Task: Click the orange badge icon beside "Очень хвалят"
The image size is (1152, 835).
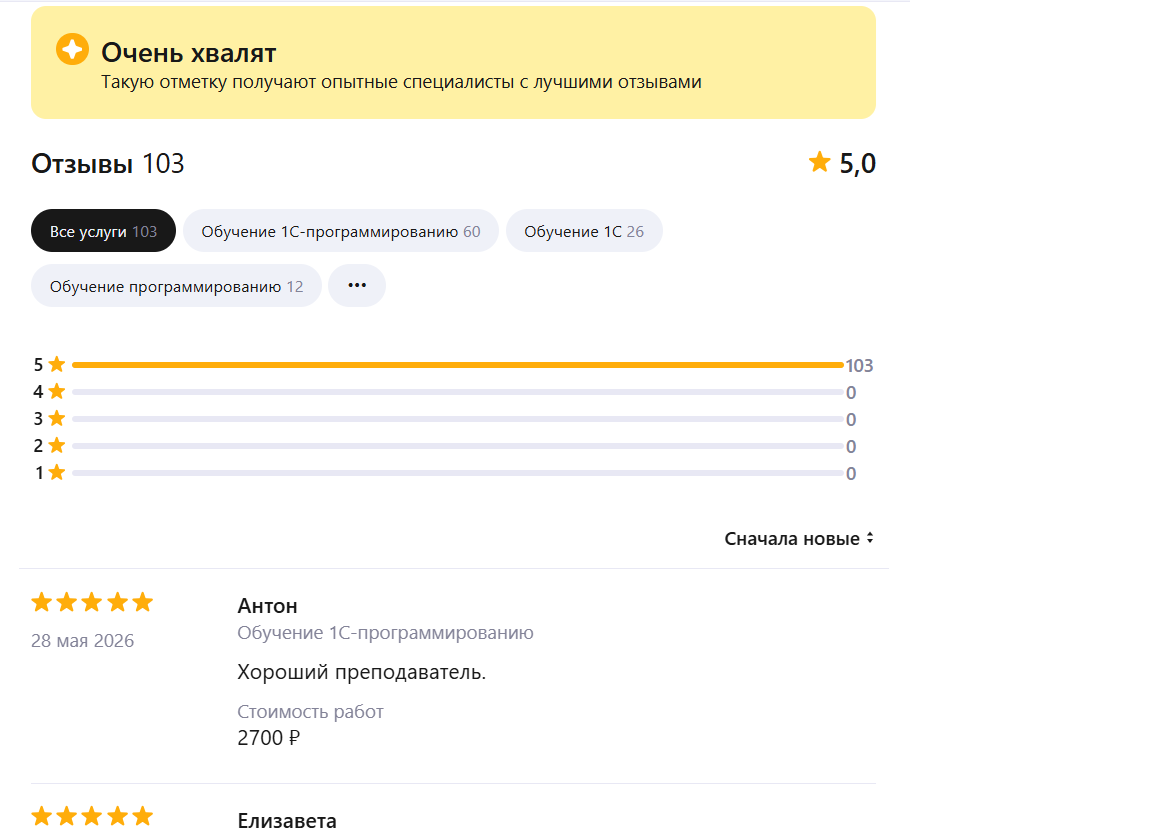Action: point(72,49)
